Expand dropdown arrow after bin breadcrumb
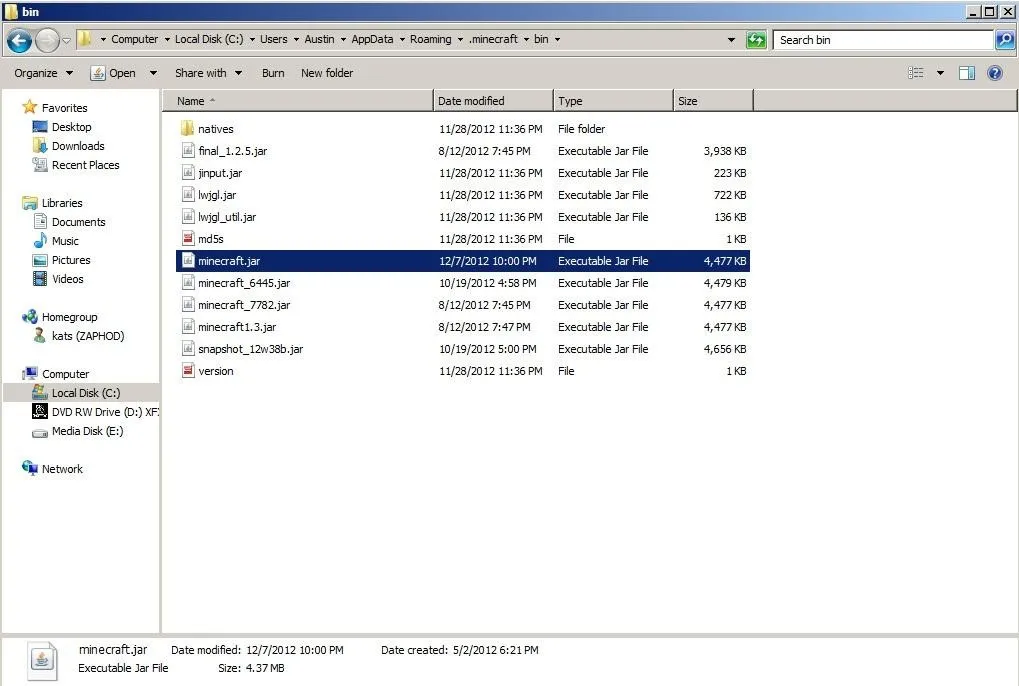Viewport: 1019px width, 686px height. pyautogui.click(x=558, y=40)
